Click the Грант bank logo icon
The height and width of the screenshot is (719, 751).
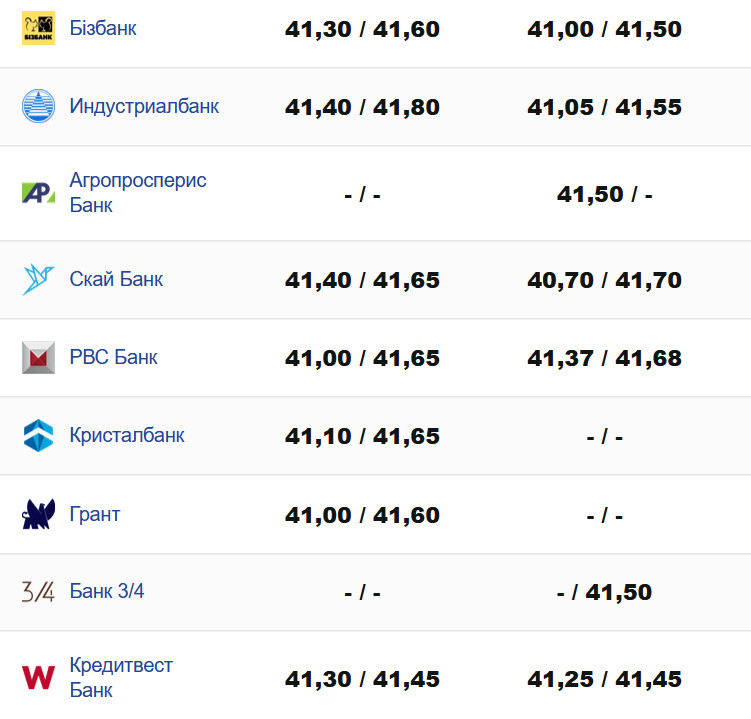[x=38, y=514]
